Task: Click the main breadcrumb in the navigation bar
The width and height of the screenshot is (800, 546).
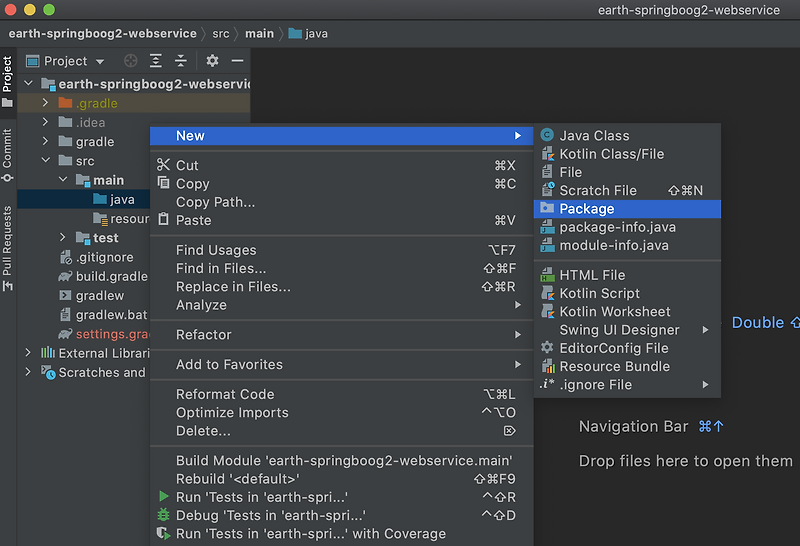Action: tap(259, 33)
